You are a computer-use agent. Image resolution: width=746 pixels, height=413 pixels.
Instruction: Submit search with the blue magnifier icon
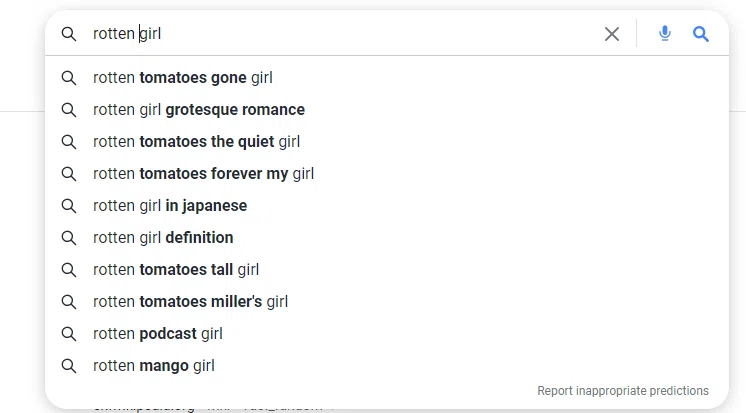700,34
